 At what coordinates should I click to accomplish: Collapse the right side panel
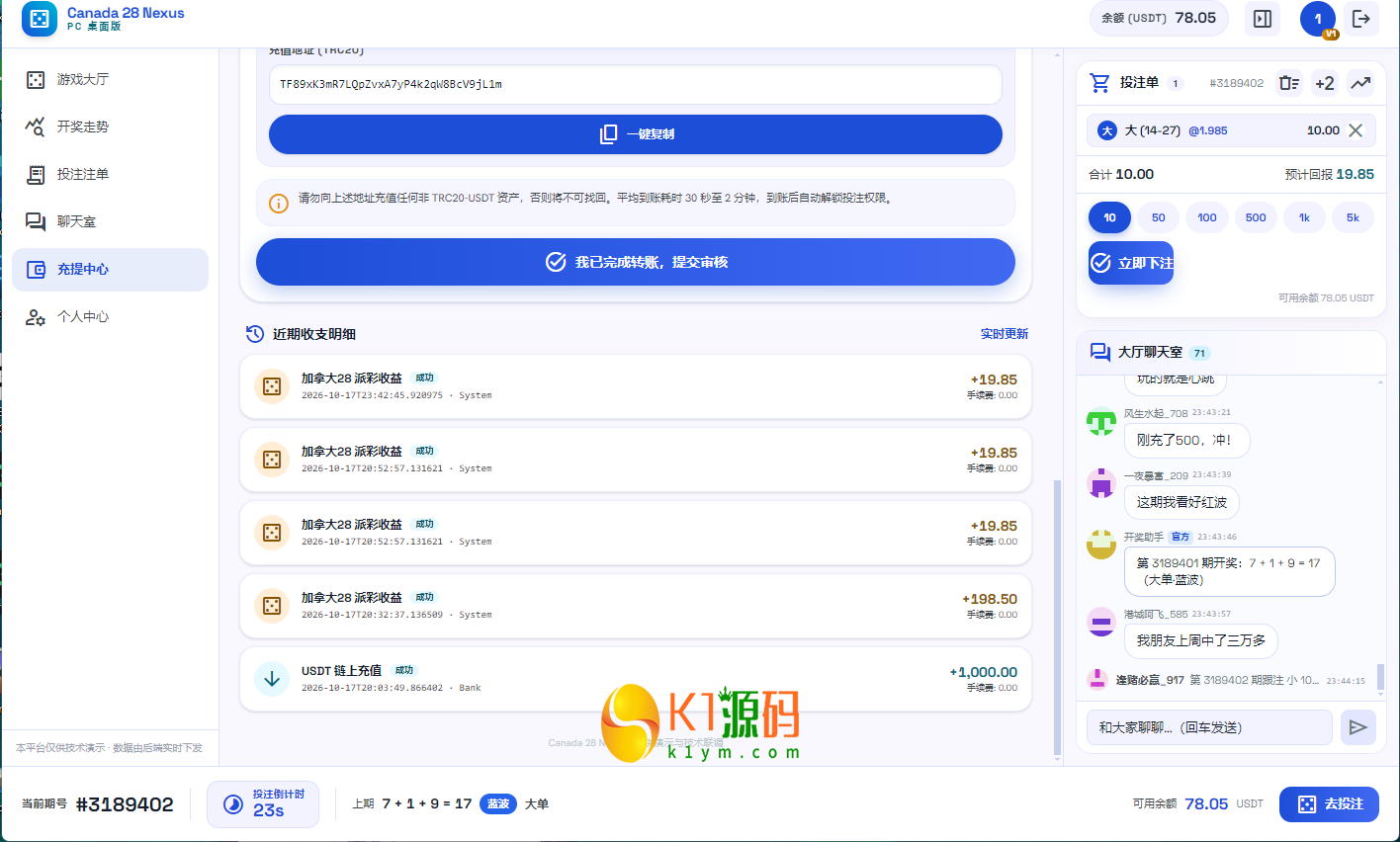point(1263,19)
